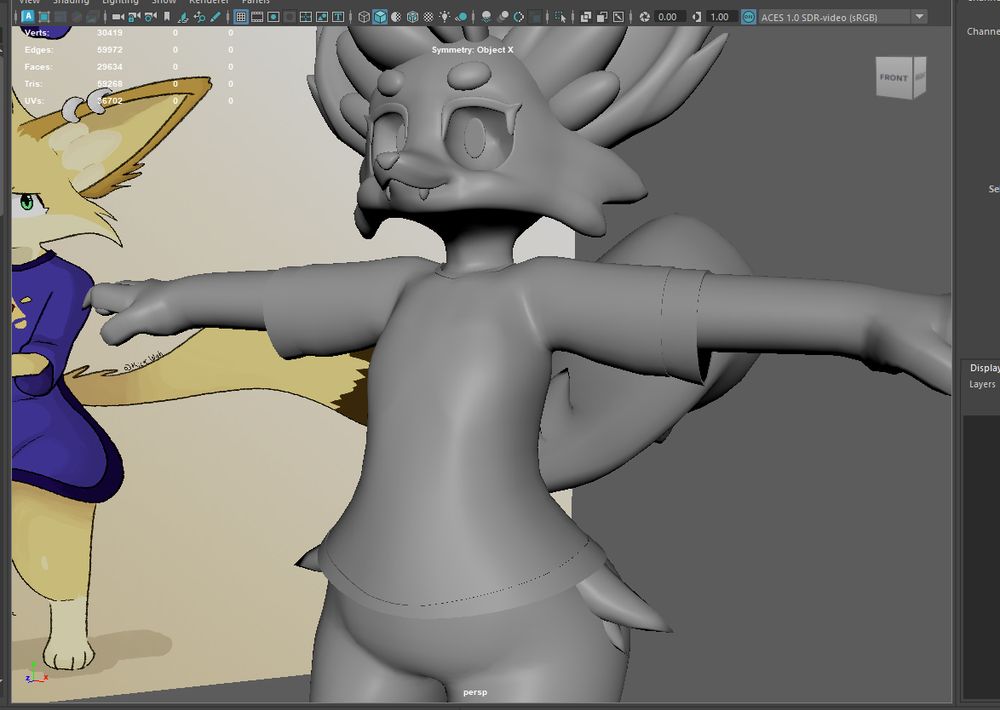Click the right side face of the view cube

pos(920,77)
